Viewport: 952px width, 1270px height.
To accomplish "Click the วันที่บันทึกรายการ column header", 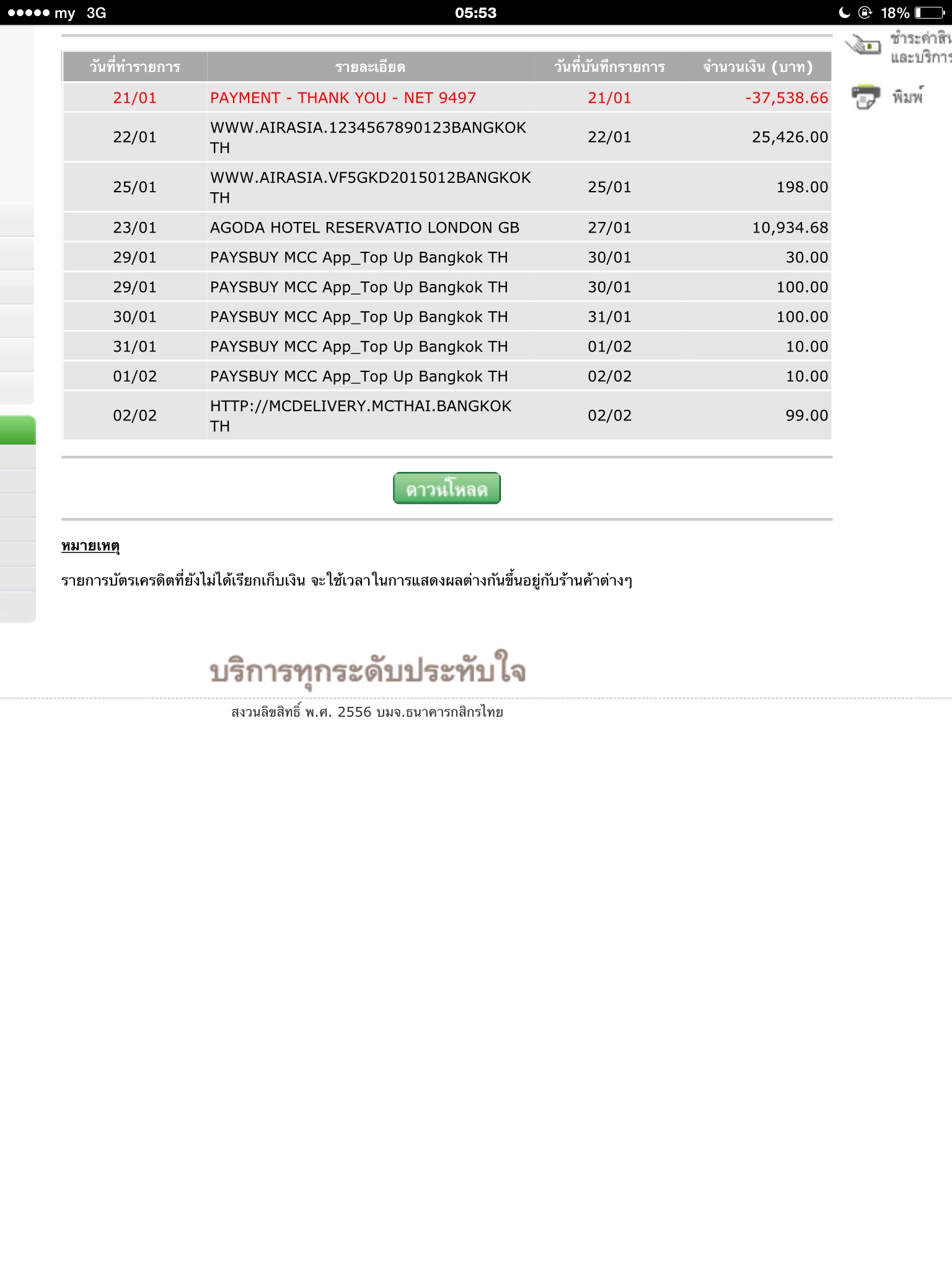I will click(x=609, y=66).
